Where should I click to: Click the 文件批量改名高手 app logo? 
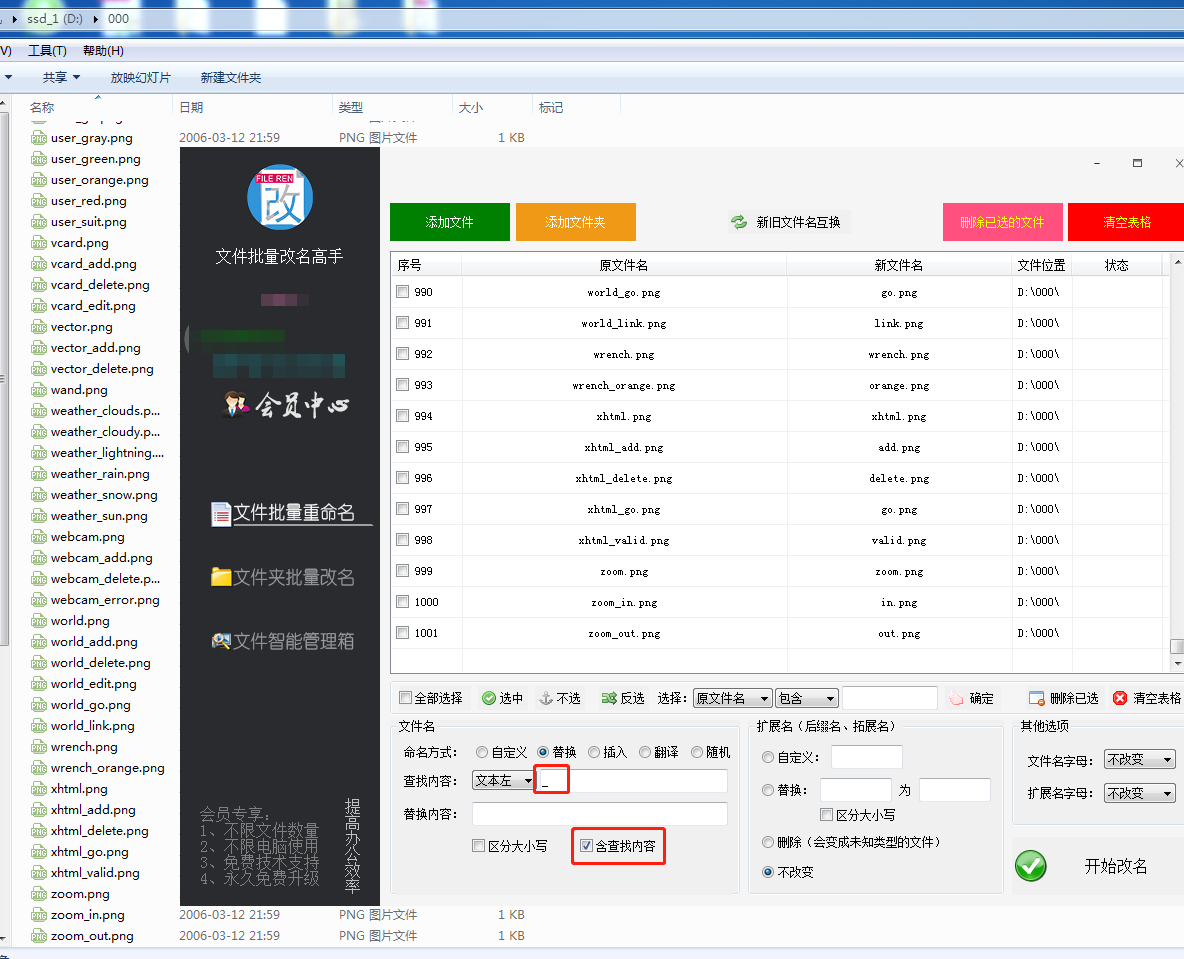tap(280, 197)
